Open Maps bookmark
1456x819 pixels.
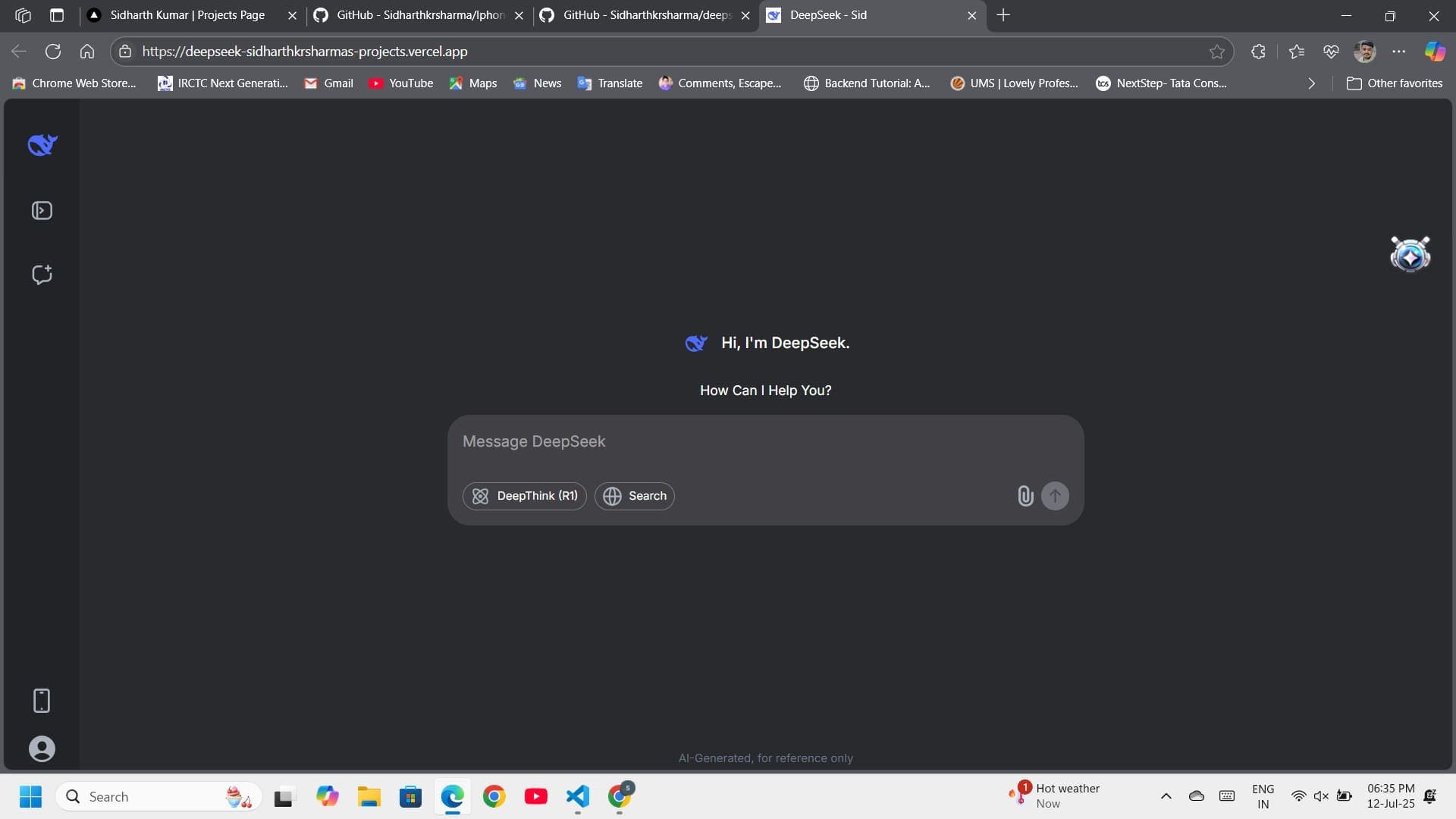(x=472, y=83)
